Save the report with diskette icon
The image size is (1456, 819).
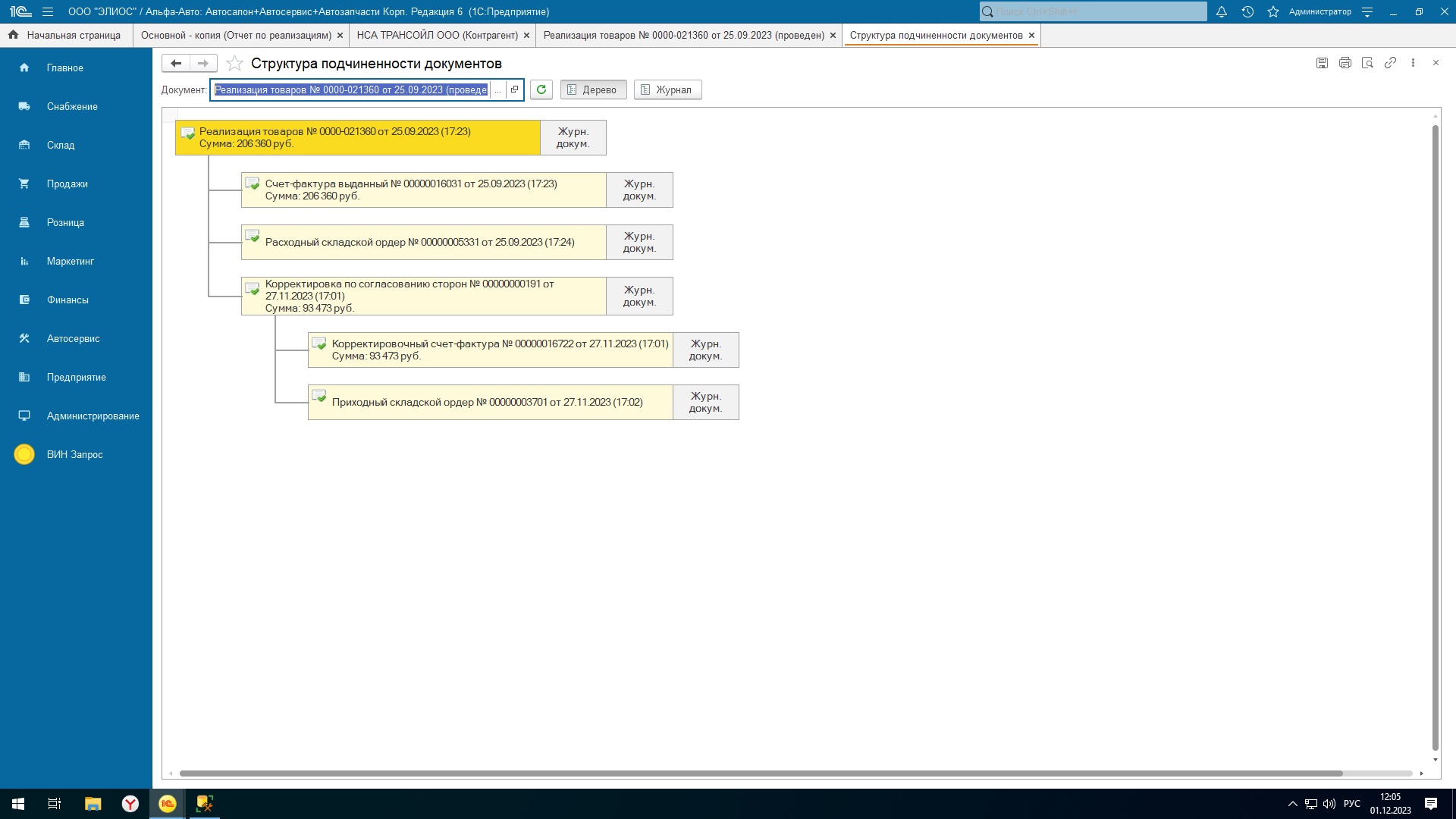click(1322, 63)
